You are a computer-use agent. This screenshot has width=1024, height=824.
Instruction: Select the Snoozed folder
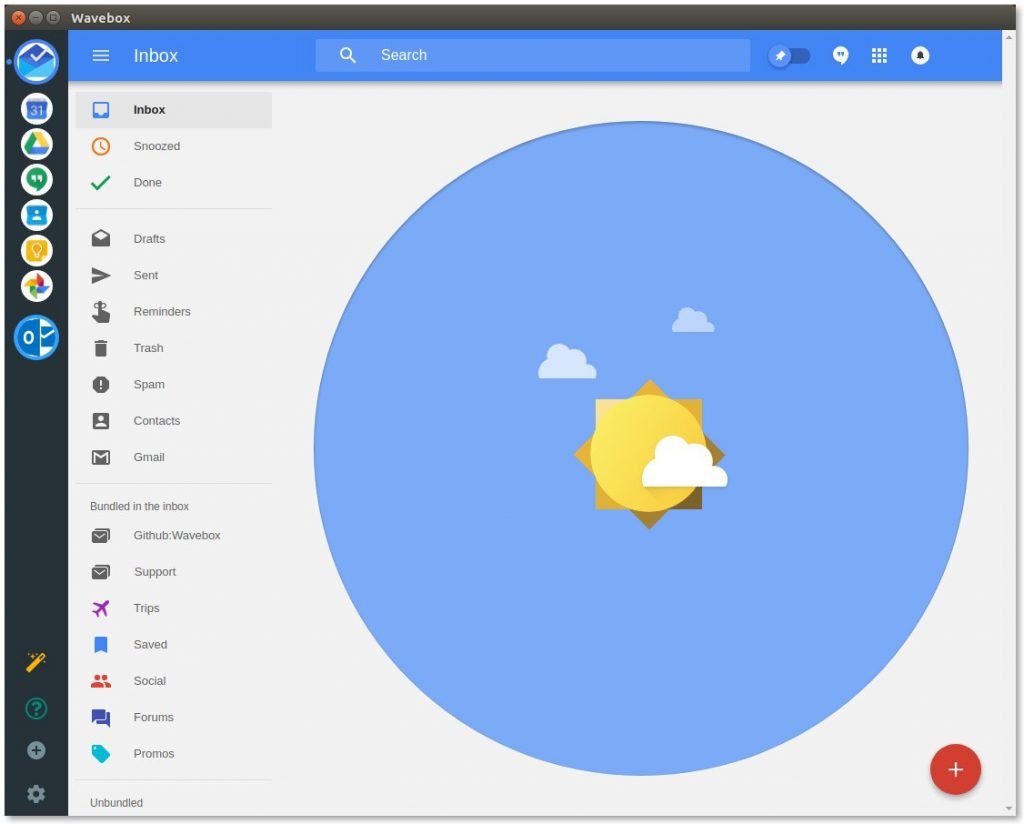(x=157, y=146)
